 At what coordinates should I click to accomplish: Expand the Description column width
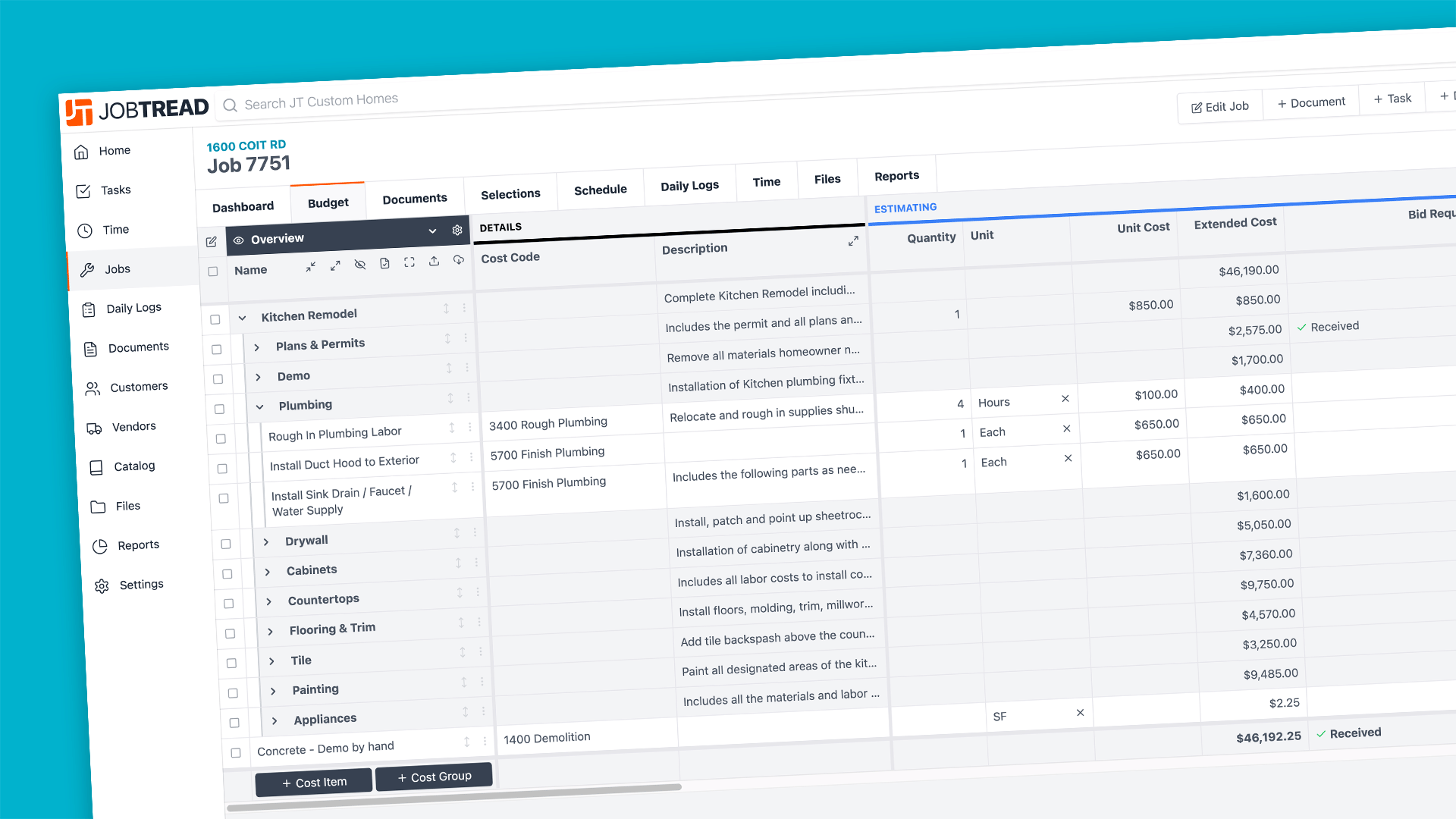coord(853,241)
